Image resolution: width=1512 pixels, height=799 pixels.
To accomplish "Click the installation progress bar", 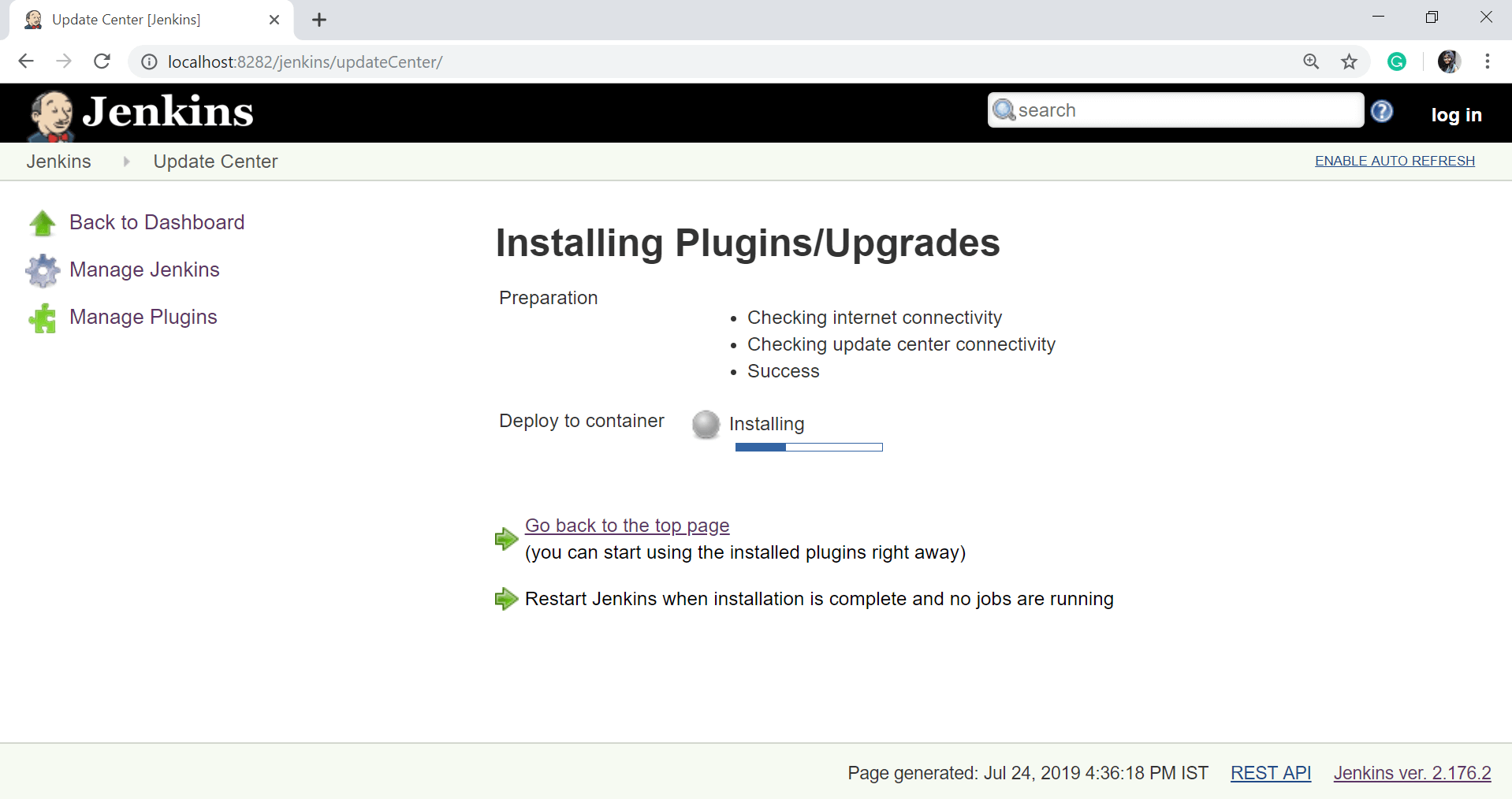I will pos(809,447).
